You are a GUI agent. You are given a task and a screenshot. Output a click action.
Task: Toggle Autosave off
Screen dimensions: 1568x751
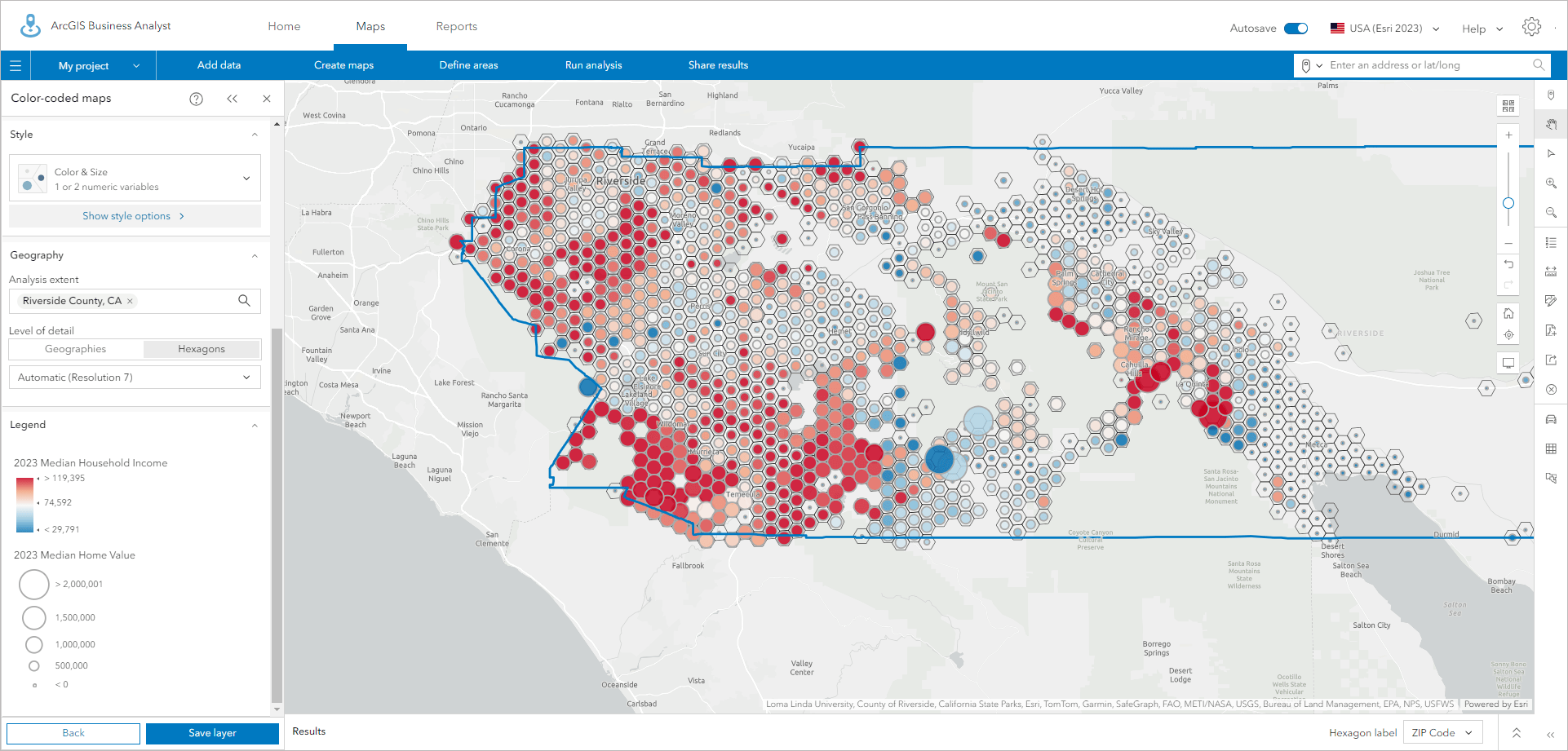1296,27
